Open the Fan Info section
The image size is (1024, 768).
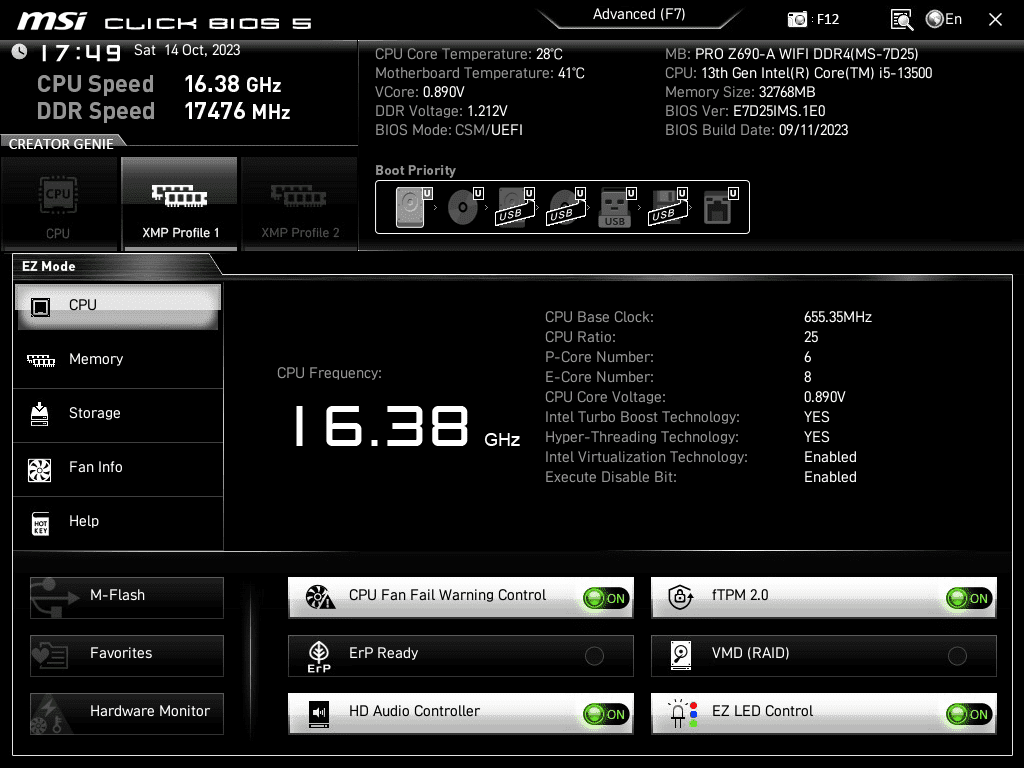point(118,468)
